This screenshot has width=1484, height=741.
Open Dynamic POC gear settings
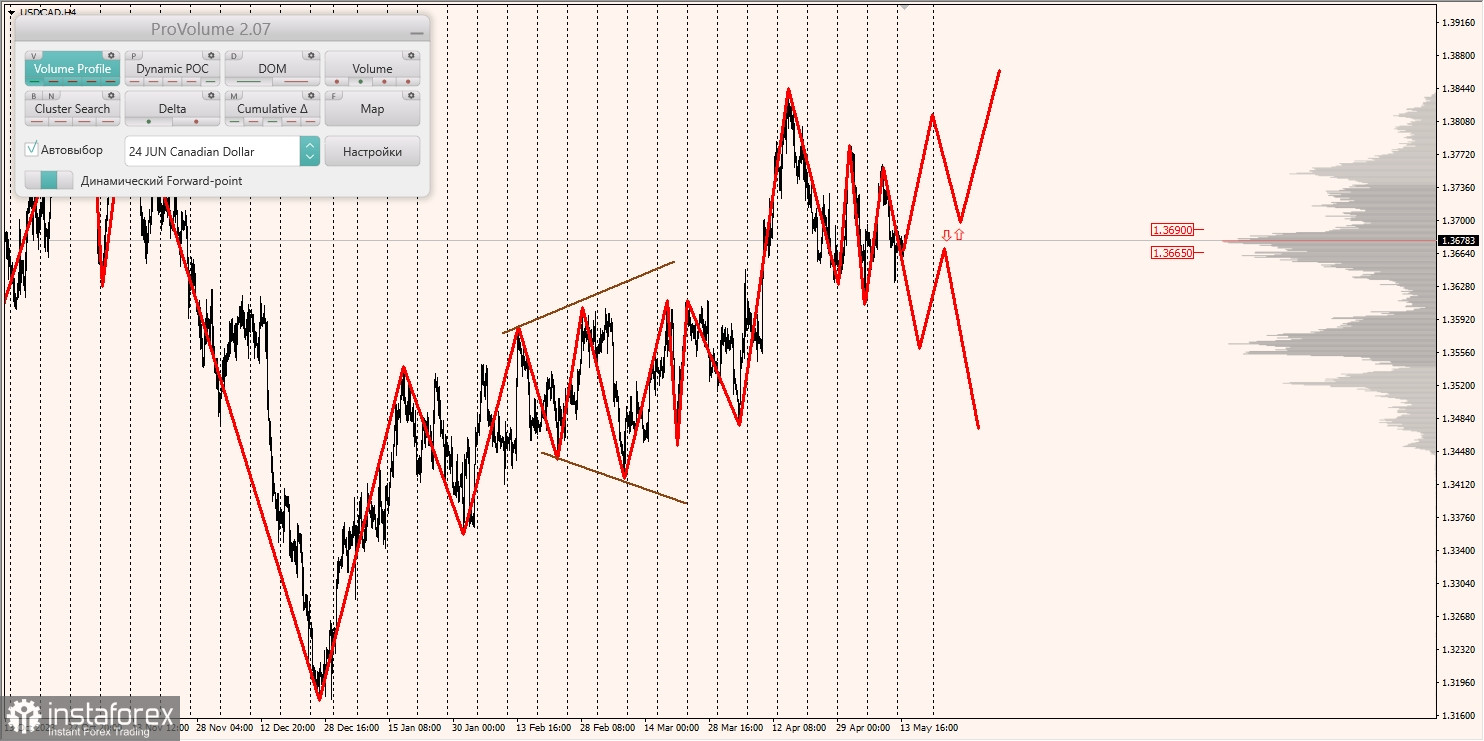pos(211,55)
